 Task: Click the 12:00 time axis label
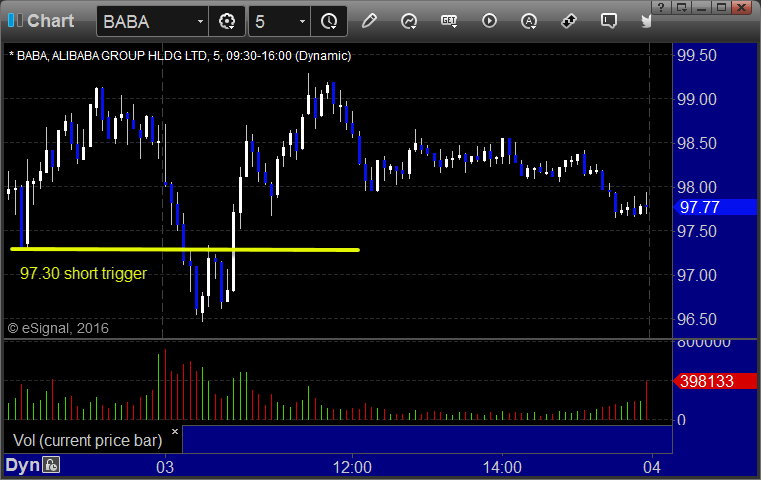[x=352, y=467]
